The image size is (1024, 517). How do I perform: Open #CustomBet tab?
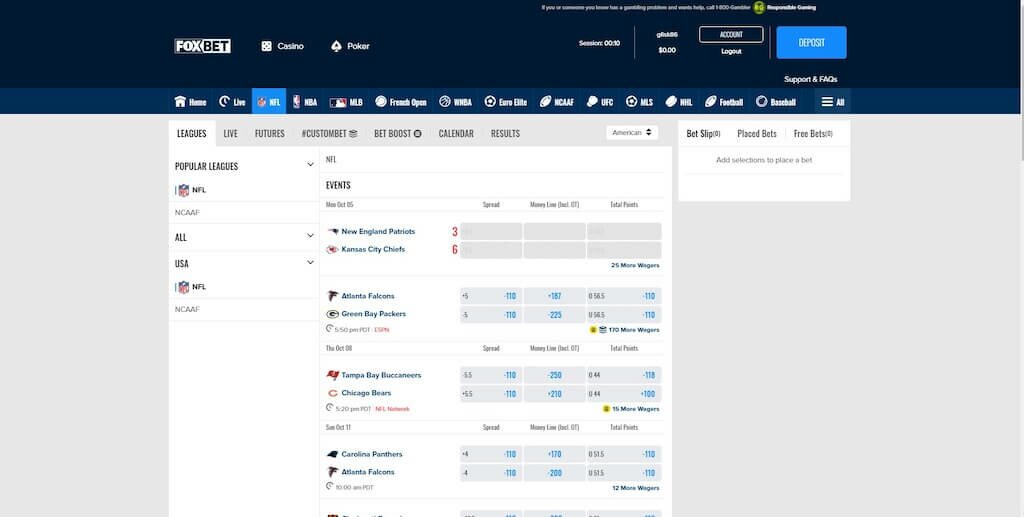[x=329, y=133]
